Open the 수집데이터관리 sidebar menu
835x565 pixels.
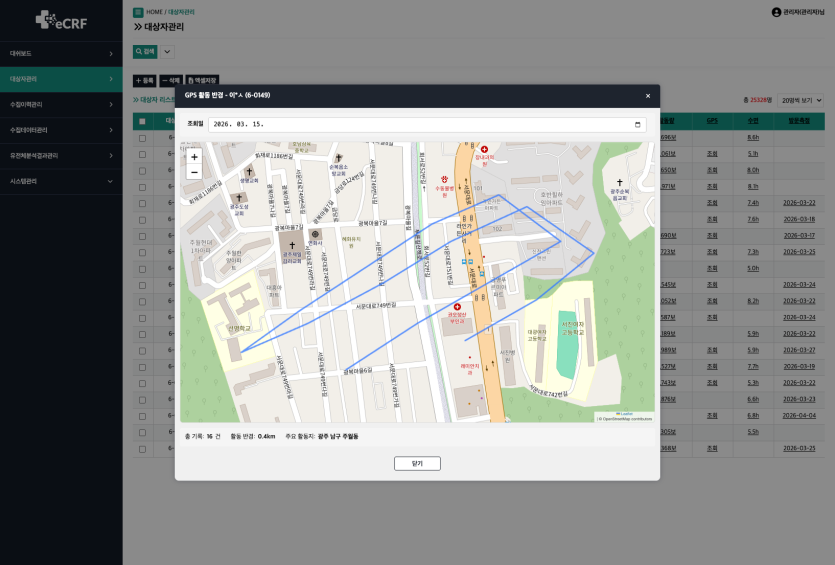[x=61, y=130]
